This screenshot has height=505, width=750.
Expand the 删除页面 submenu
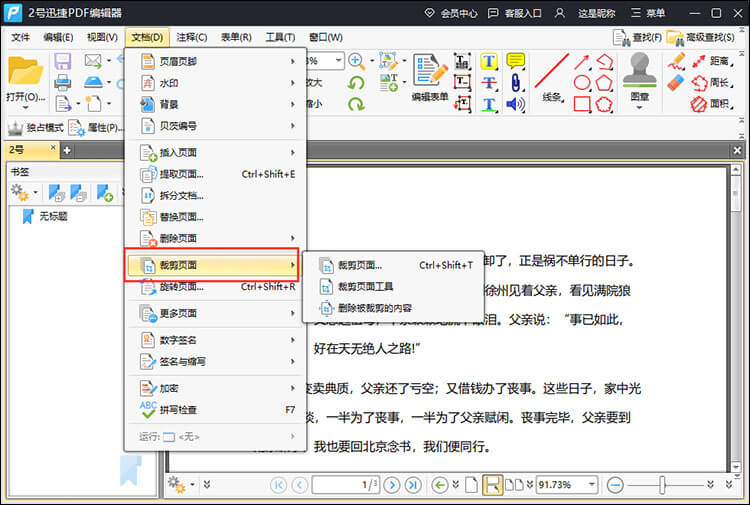point(216,238)
